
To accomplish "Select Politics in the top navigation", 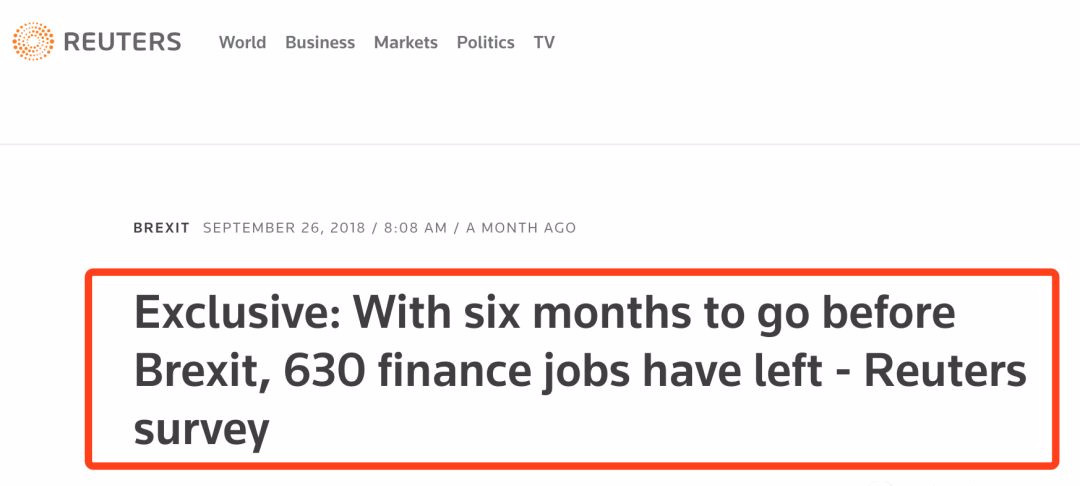I will (x=485, y=43).
